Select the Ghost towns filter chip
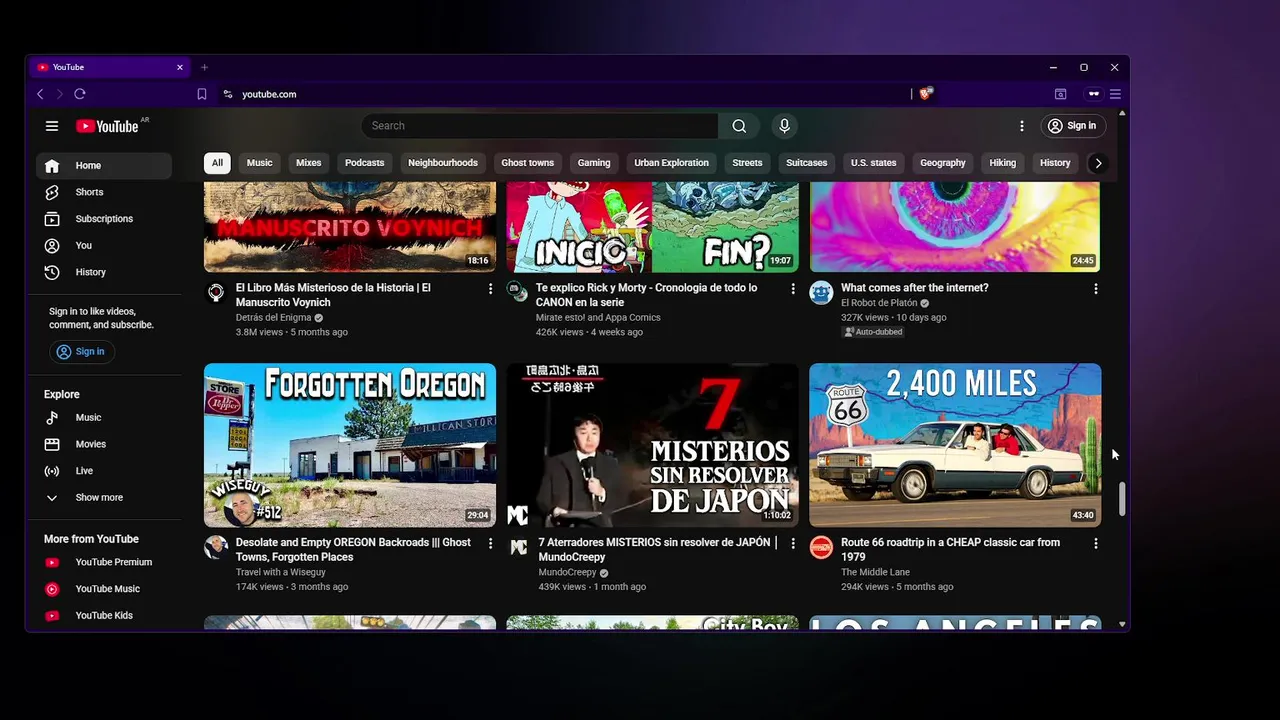The height and width of the screenshot is (720, 1280). (528, 163)
